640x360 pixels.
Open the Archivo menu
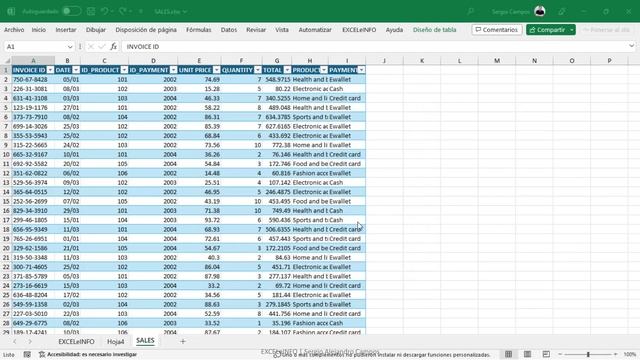(14, 30)
